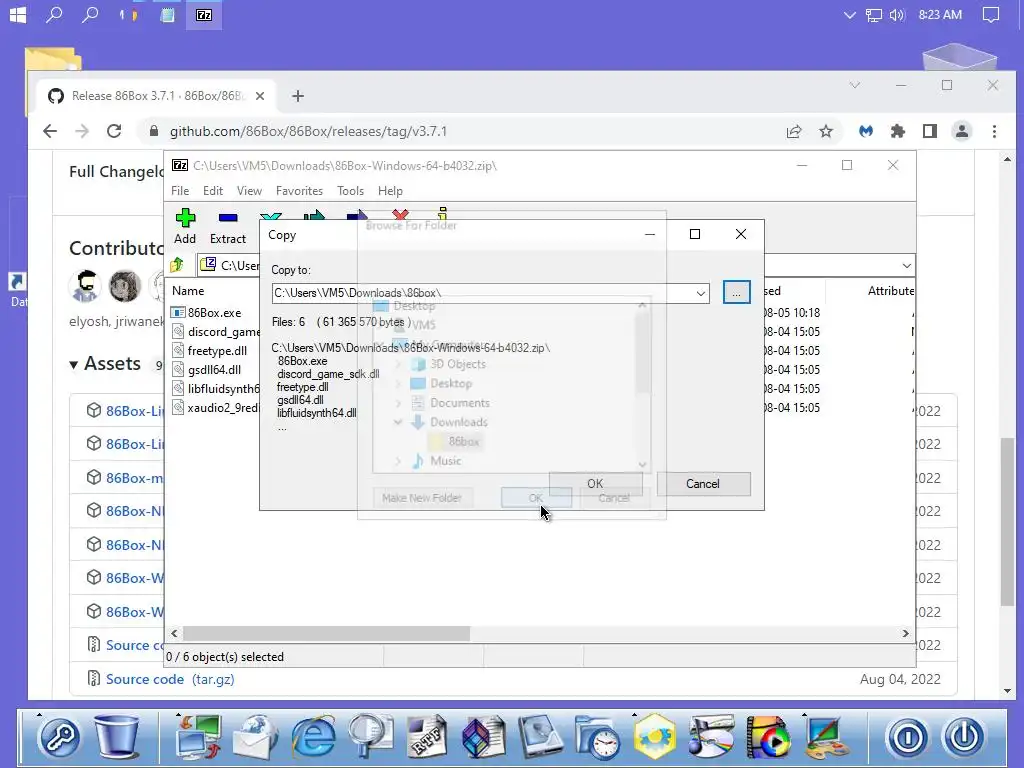Open the paint palette dock icon
1024x768 pixels.
[825, 736]
